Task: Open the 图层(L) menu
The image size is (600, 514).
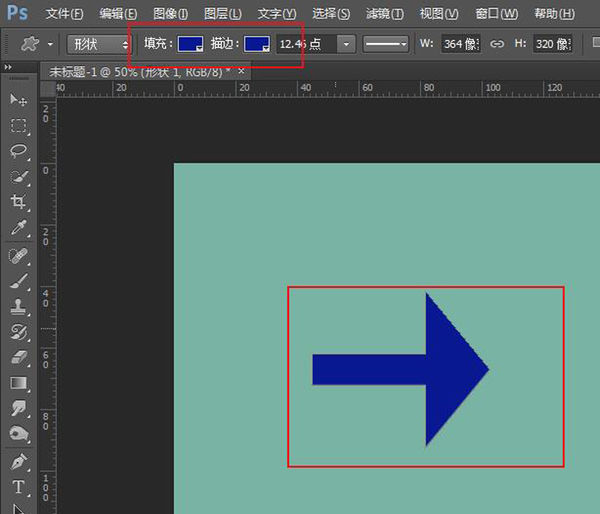Action: tap(223, 14)
